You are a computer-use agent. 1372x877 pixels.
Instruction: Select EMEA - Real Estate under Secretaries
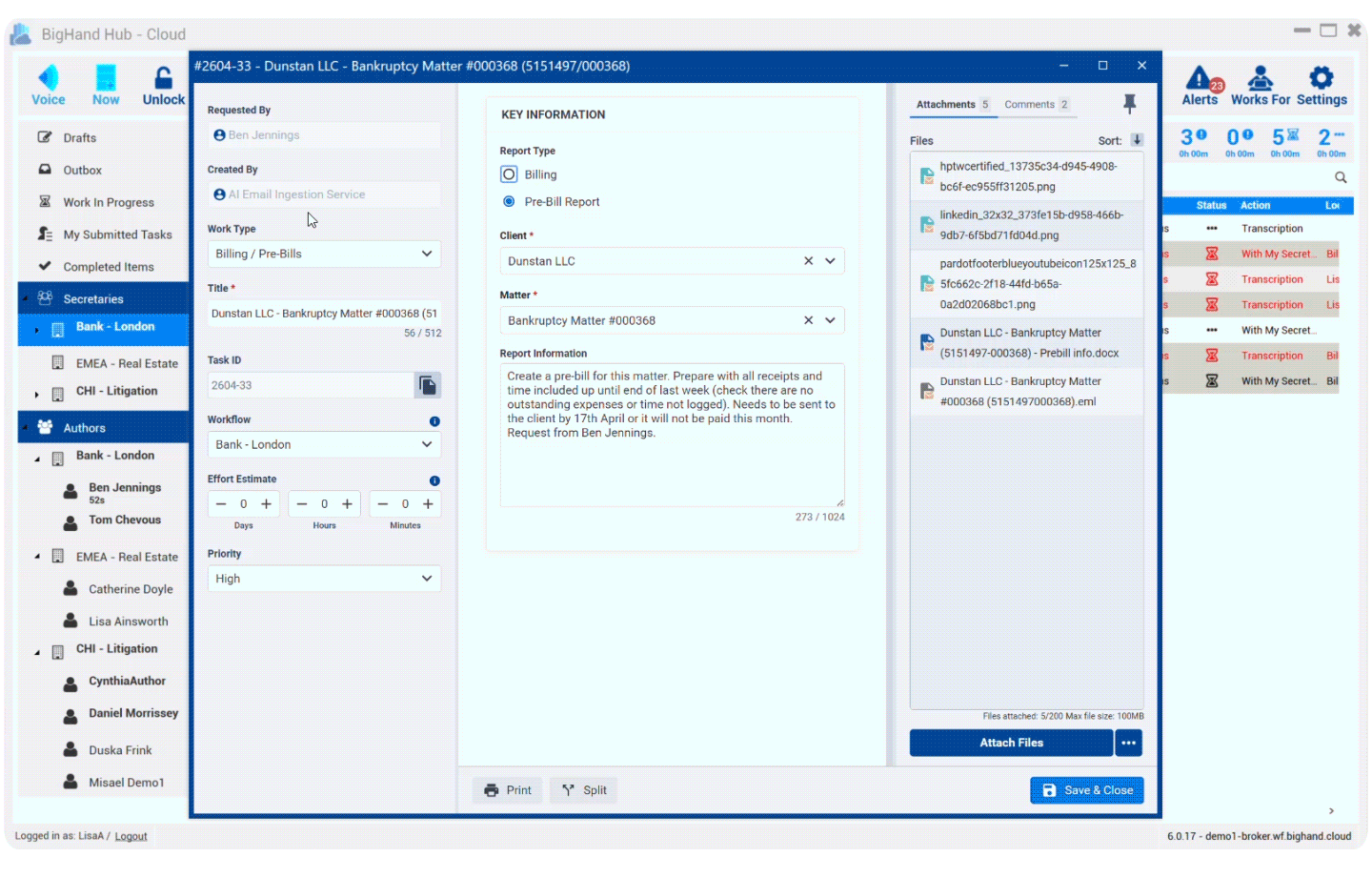[x=127, y=364]
